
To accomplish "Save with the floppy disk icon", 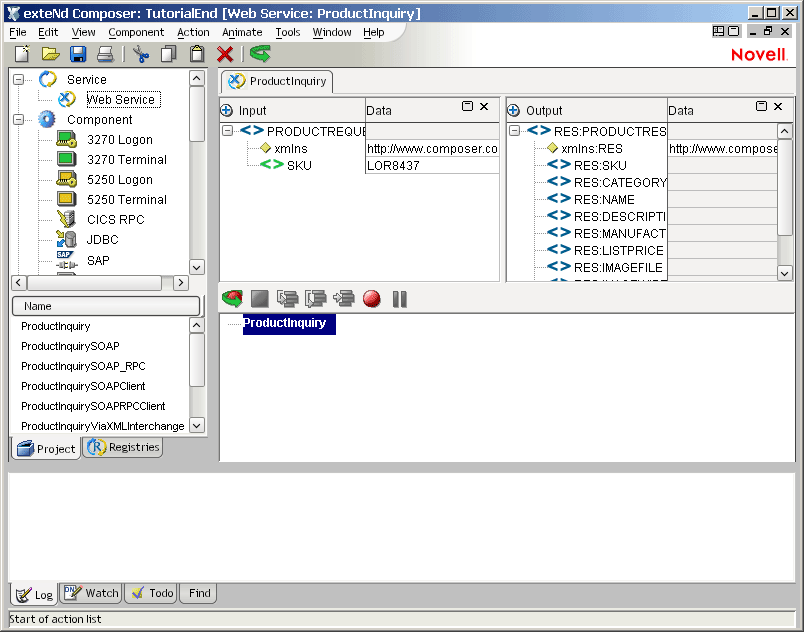I will pyautogui.click(x=78, y=54).
